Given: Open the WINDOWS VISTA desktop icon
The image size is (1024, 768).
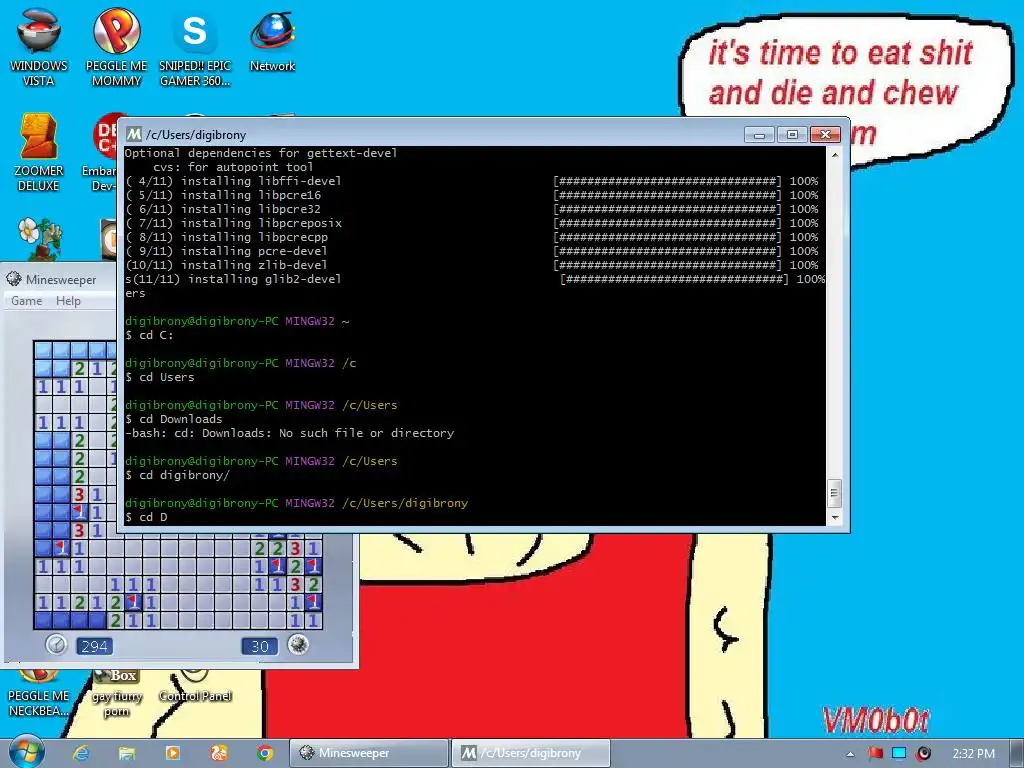Looking at the screenshot, I should coord(39,48).
